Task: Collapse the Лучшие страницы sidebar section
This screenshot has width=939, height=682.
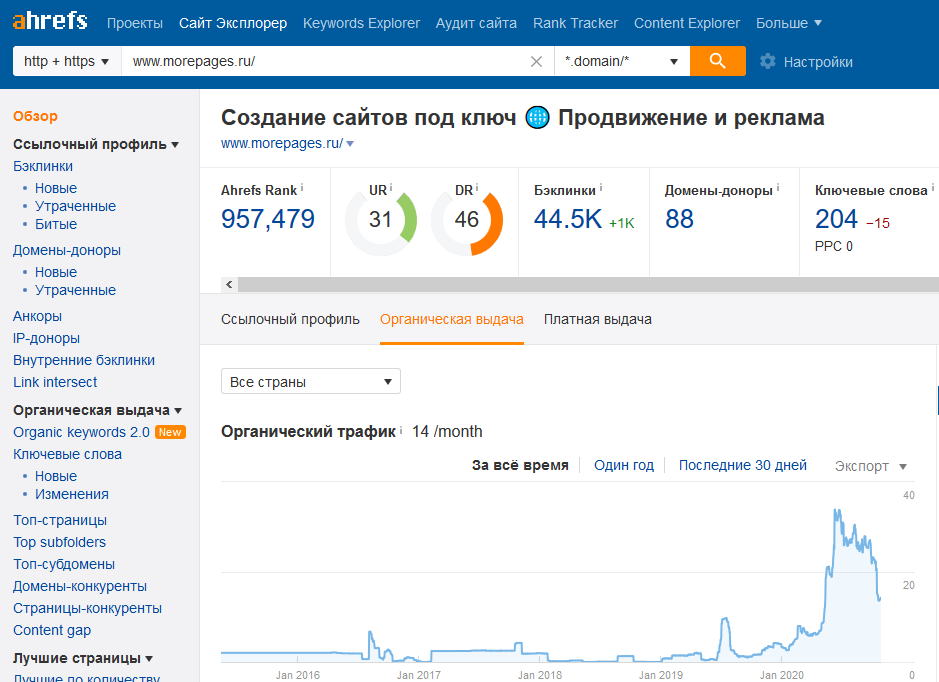Action: point(83,658)
